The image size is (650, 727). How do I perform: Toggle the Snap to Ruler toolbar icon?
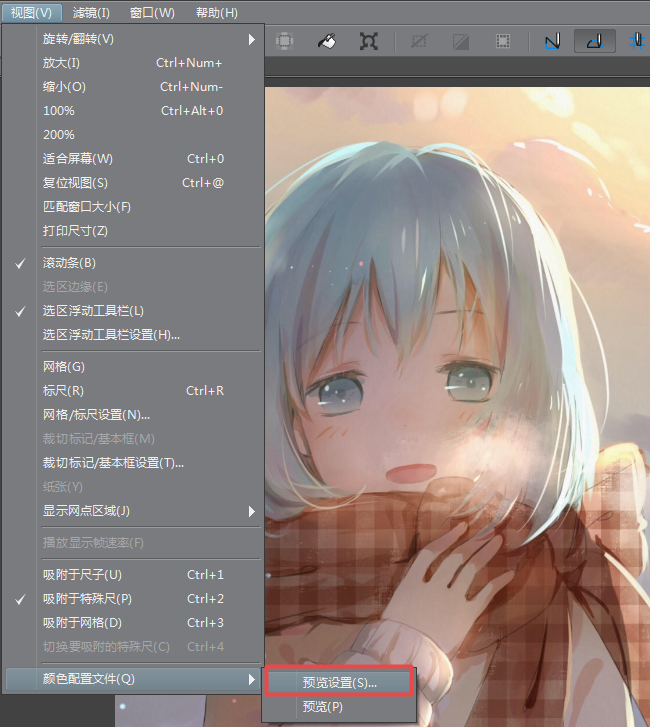pos(553,41)
